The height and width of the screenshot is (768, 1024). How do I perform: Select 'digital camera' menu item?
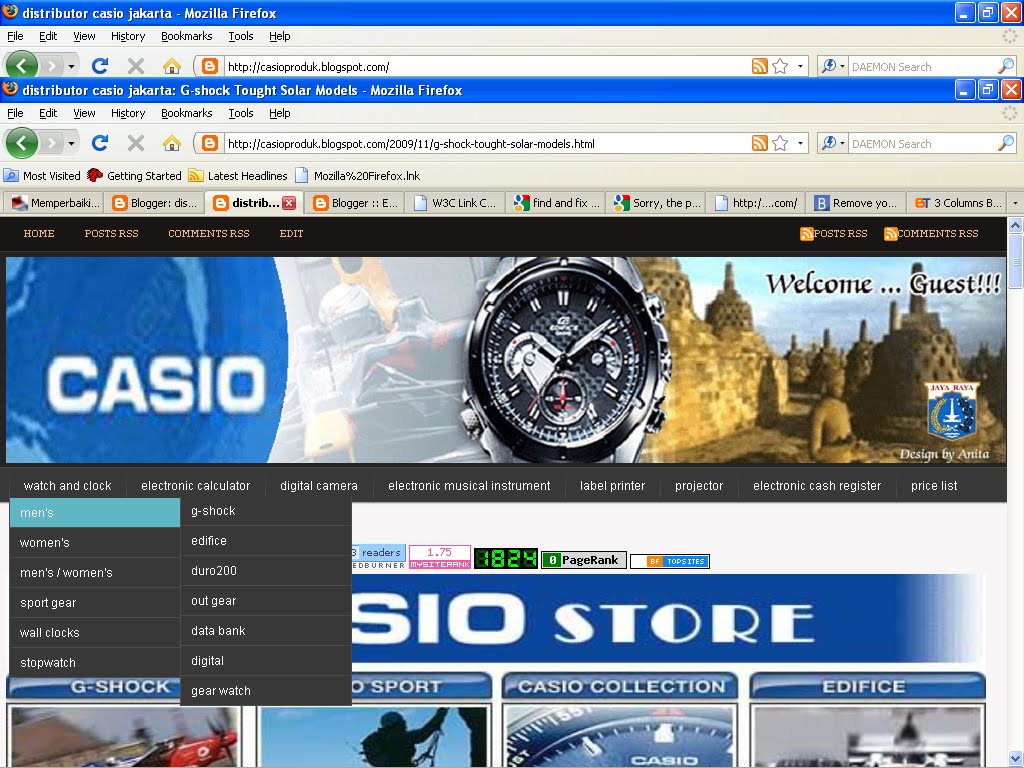319,486
